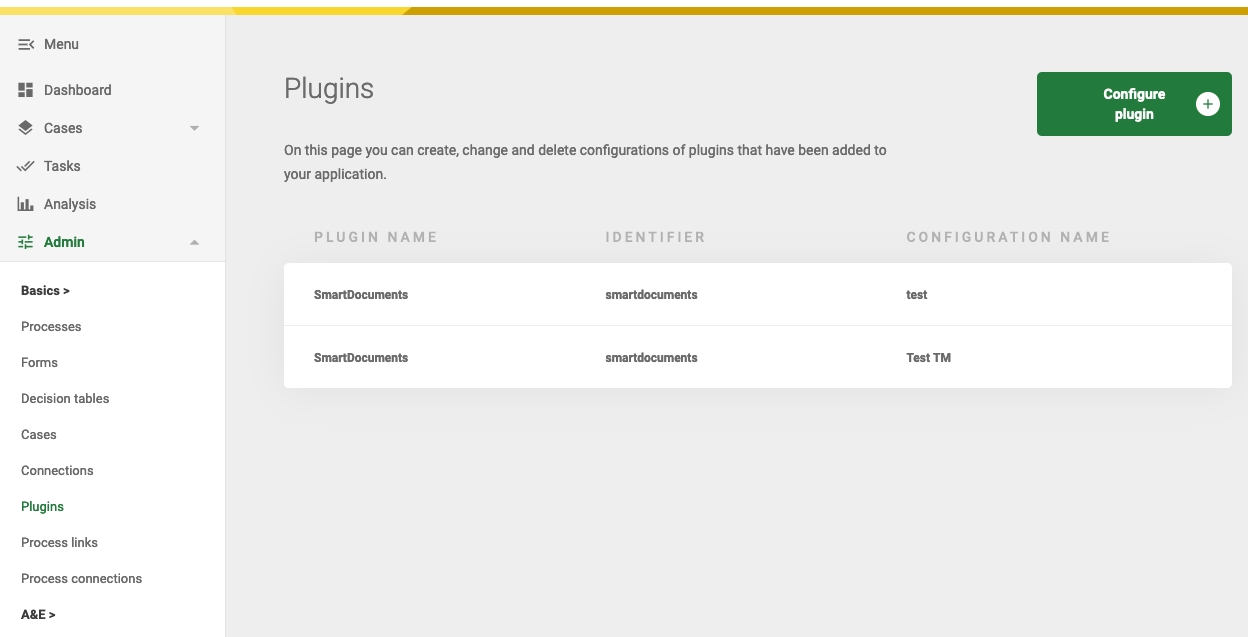Viewport: 1248px width, 637px height.
Task: Click the Dashboard grid icon
Action: pos(26,90)
